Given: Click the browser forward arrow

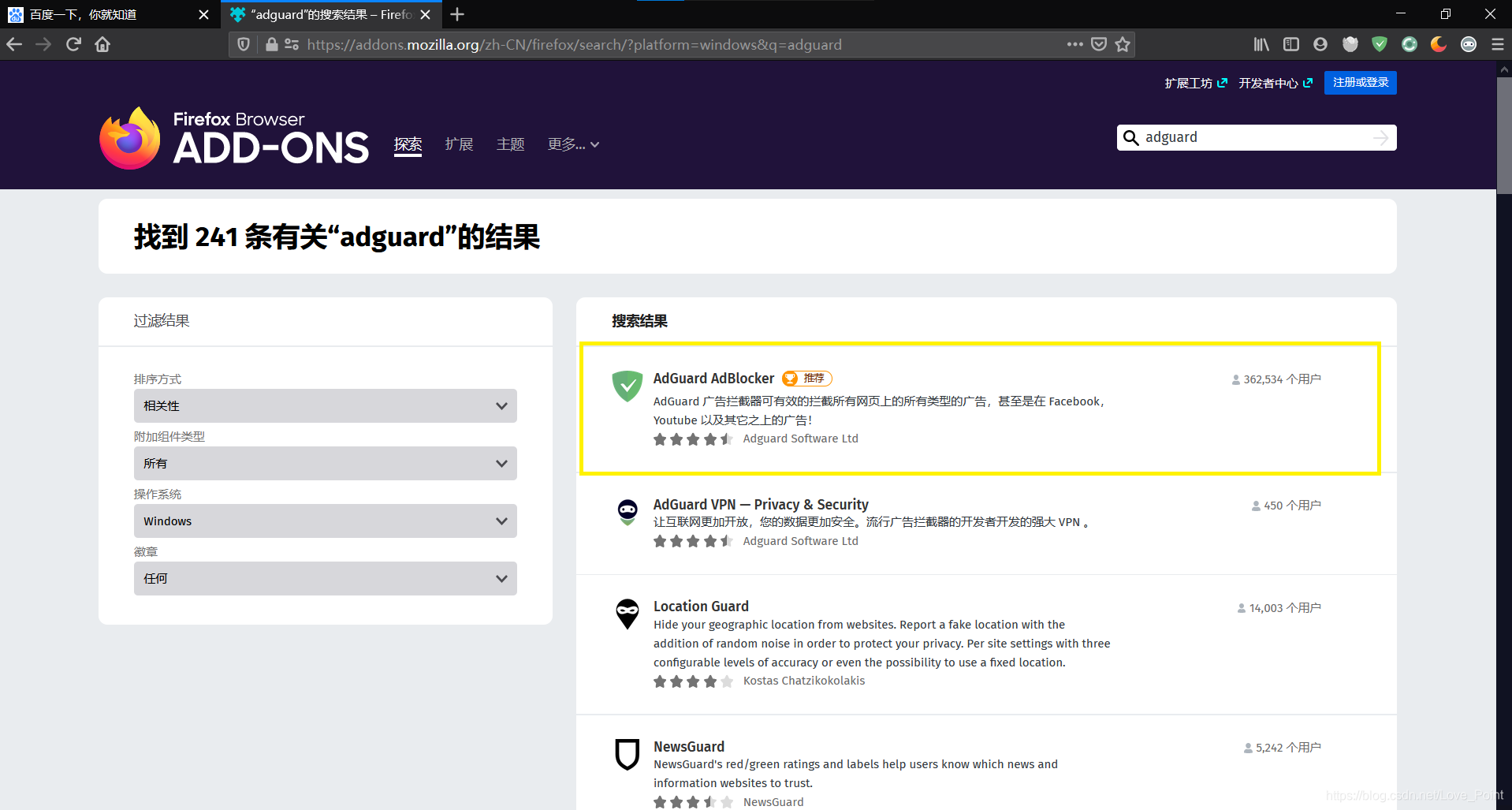Looking at the screenshot, I should (x=43, y=44).
